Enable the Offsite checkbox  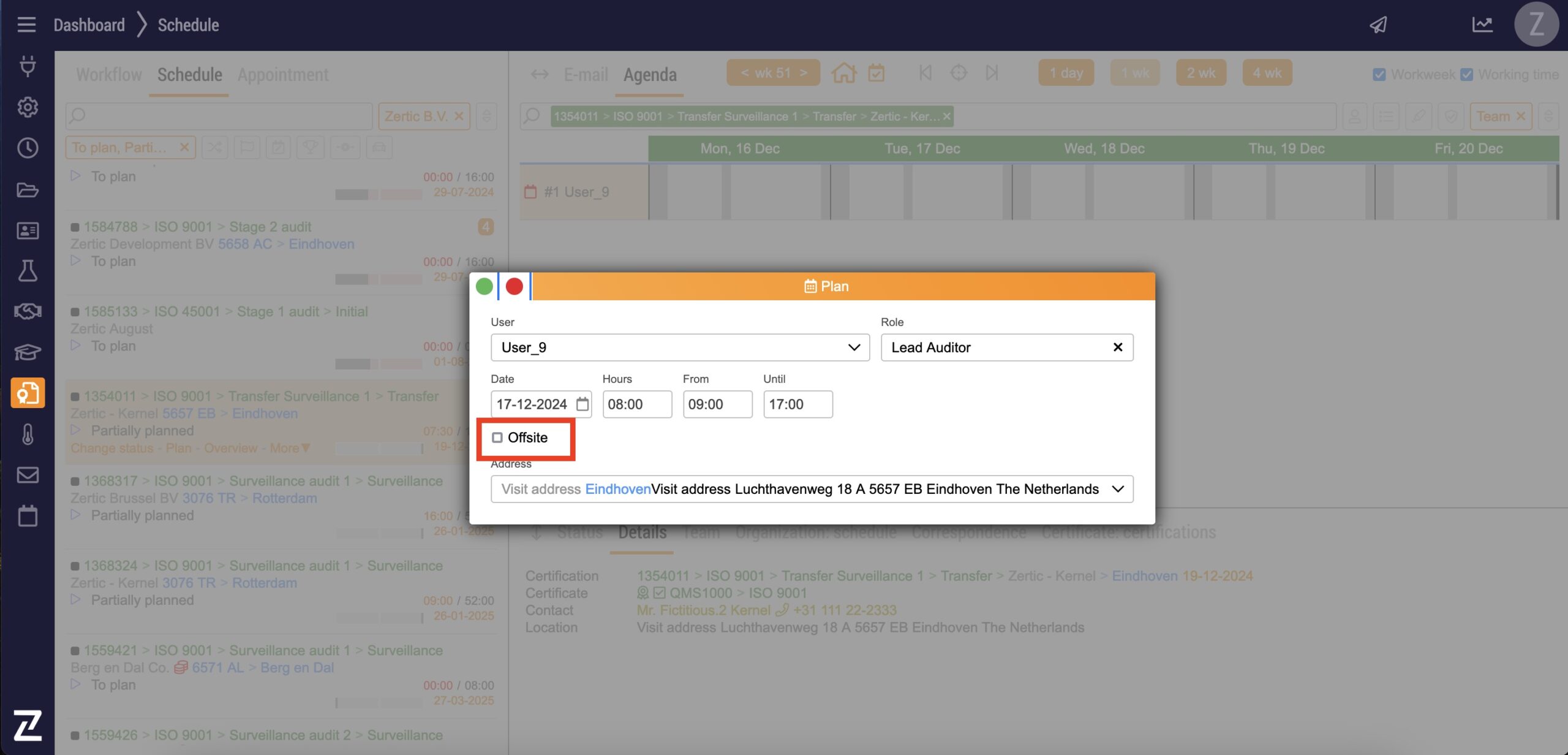(x=497, y=438)
